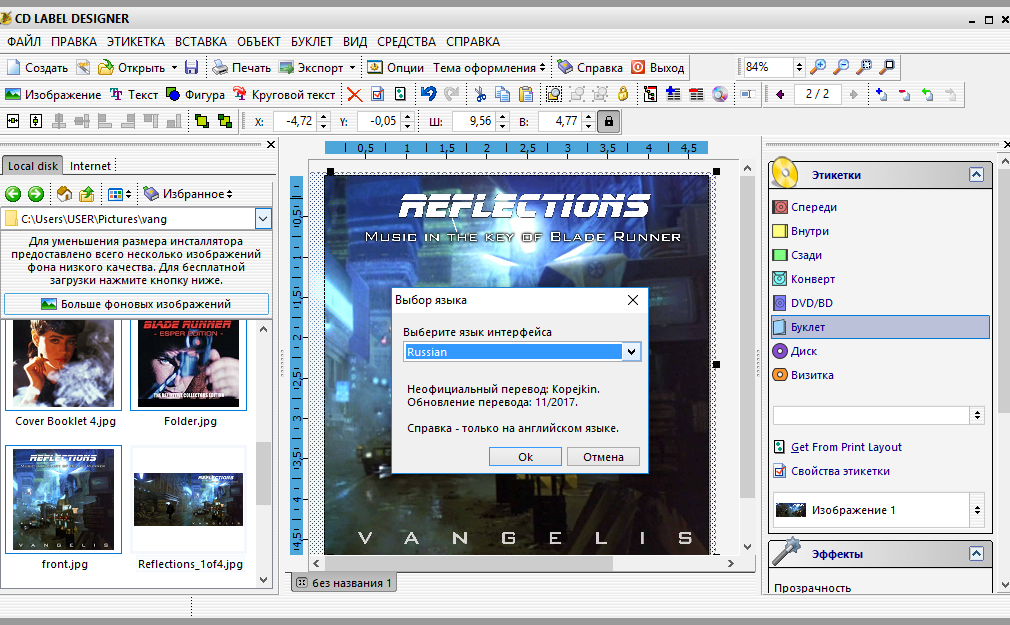
Task: Collapse the Эффекты panel
Action: click(977, 553)
